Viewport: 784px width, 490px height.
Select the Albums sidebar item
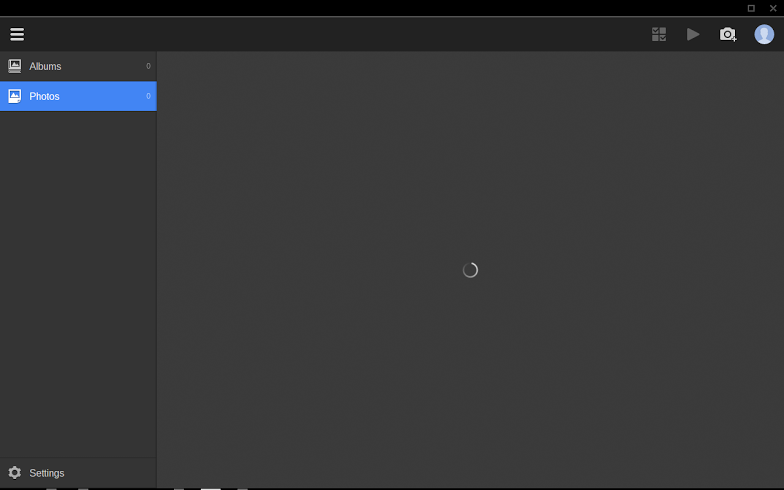(x=78, y=66)
